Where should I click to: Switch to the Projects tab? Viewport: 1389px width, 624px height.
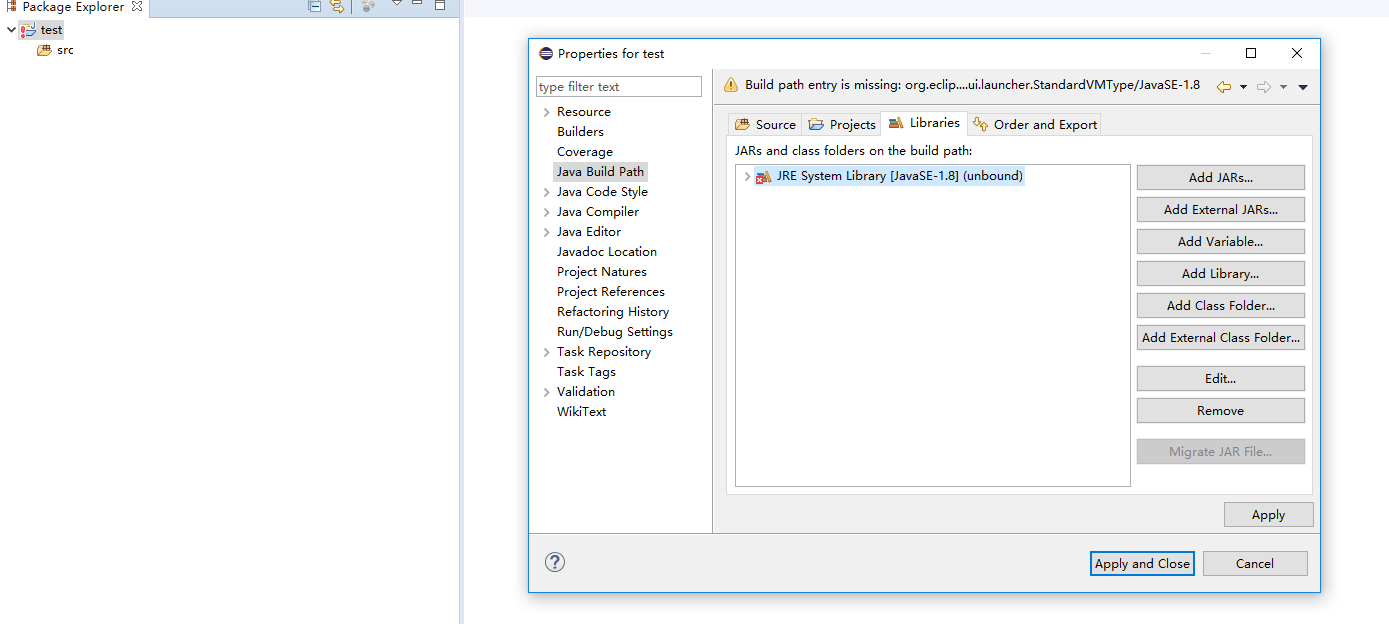pyautogui.click(x=841, y=124)
